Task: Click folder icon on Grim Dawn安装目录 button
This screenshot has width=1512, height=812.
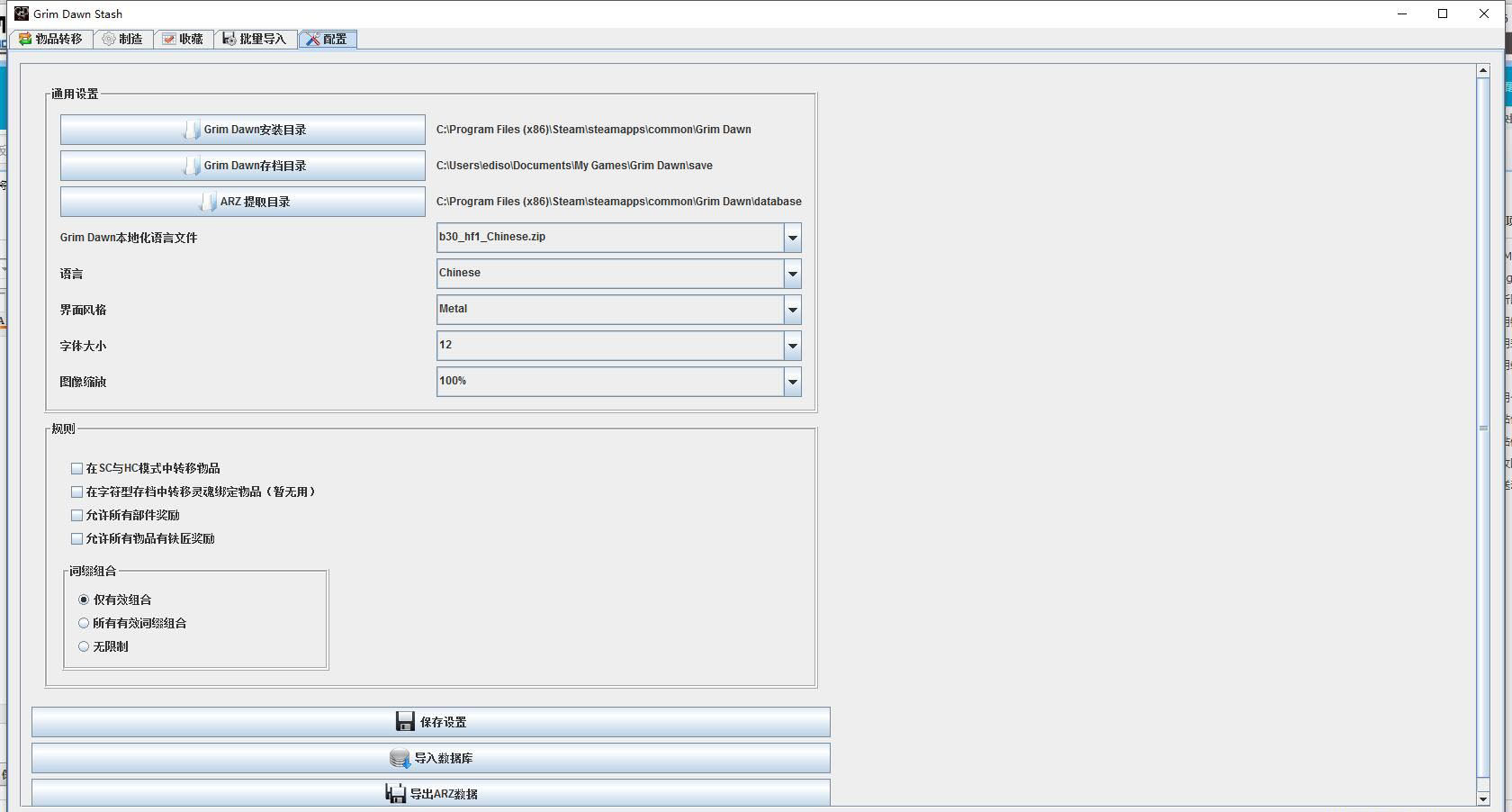Action: 192,130
